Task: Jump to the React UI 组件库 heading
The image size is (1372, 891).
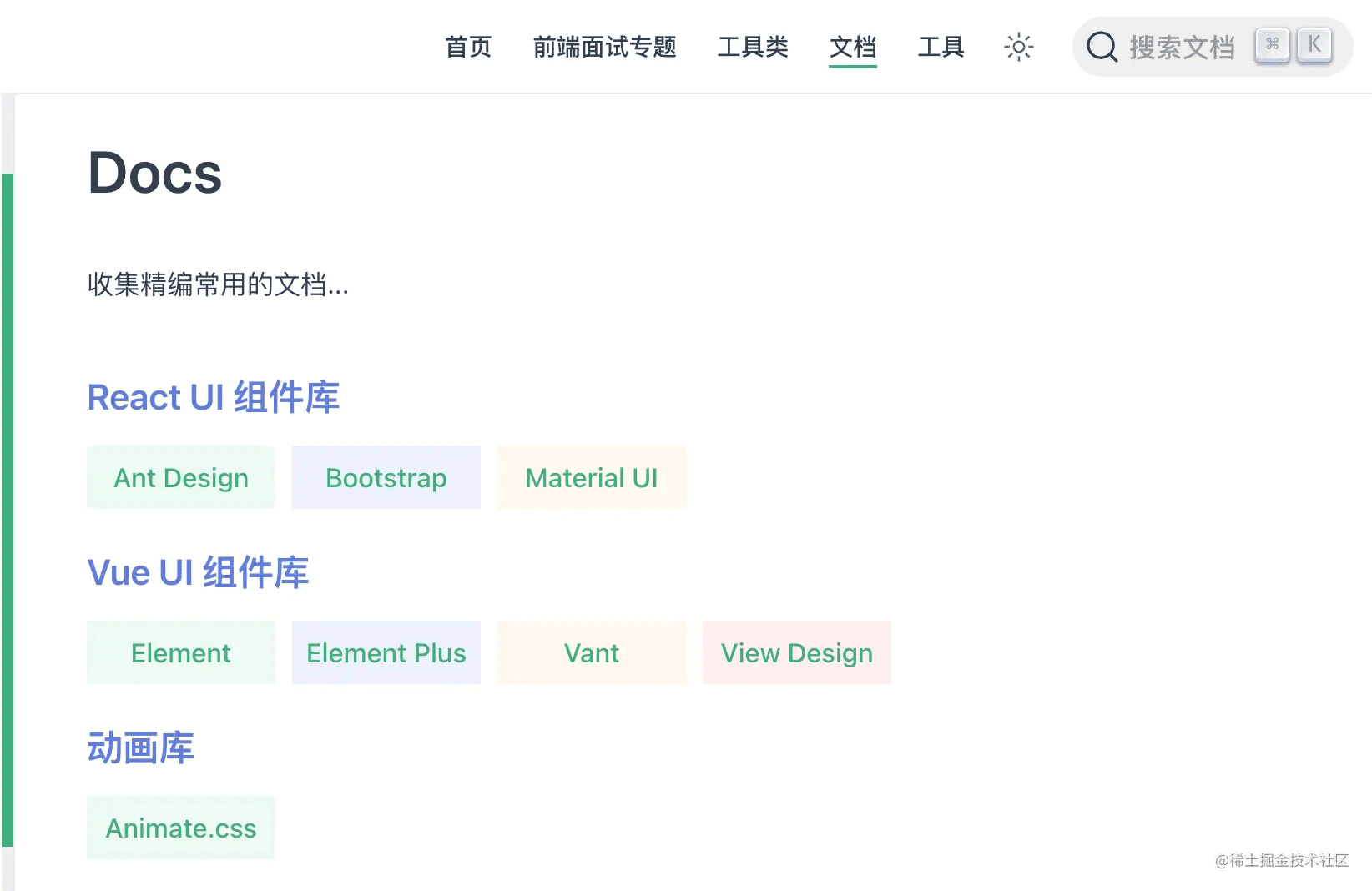Action: tap(214, 397)
